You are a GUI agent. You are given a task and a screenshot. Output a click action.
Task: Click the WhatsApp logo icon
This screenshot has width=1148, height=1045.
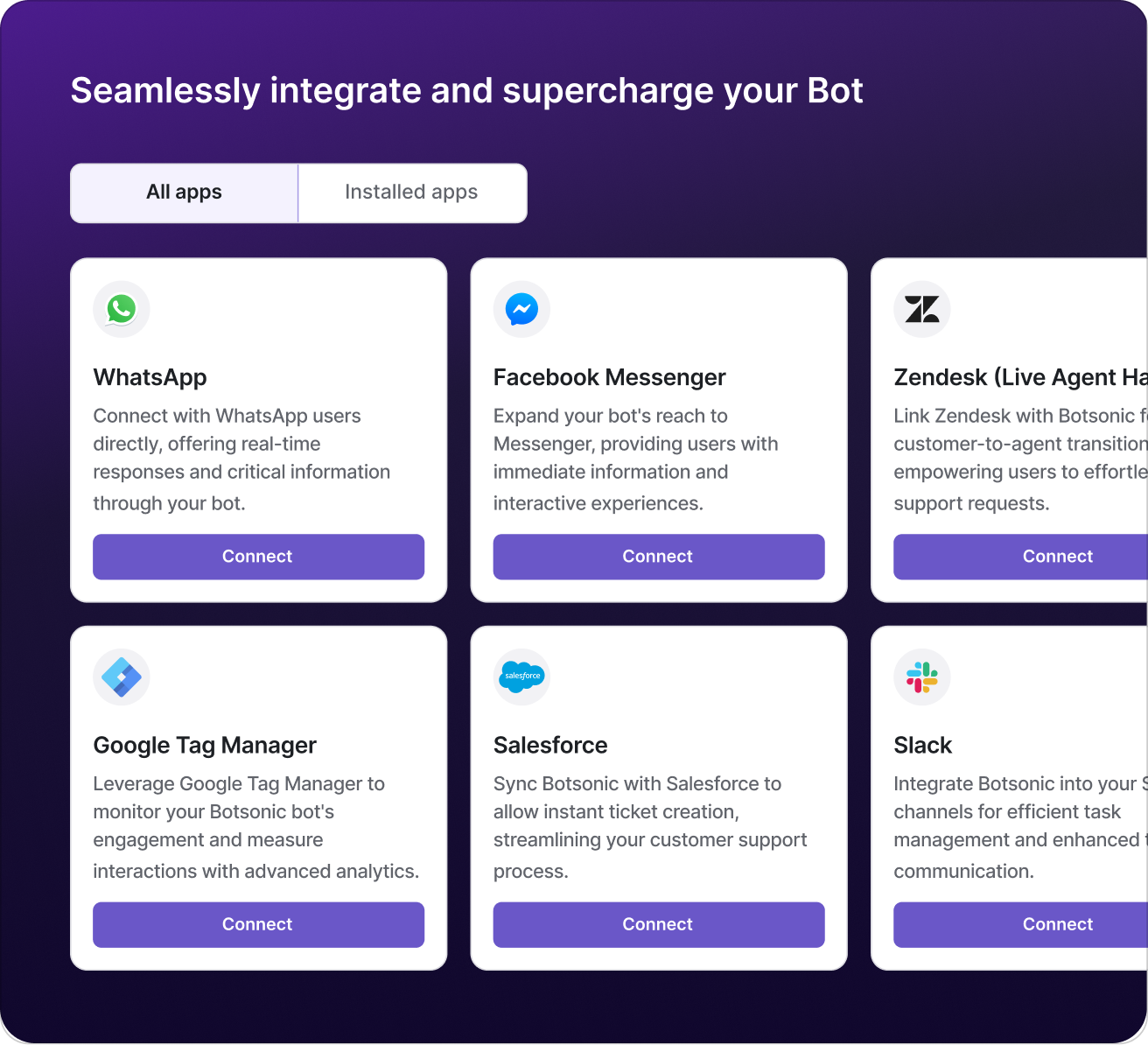pyautogui.click(x=122, y=309)
